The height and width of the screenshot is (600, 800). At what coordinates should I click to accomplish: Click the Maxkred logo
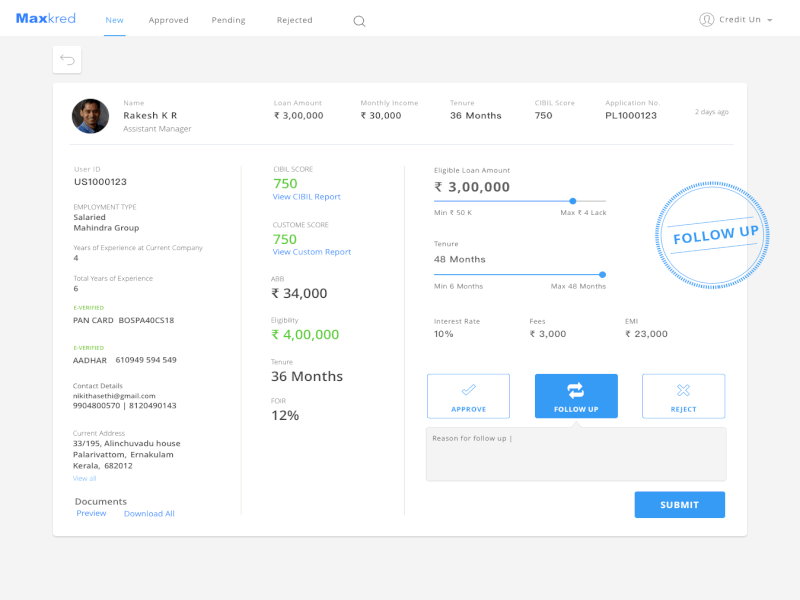[x=44, y=17]
